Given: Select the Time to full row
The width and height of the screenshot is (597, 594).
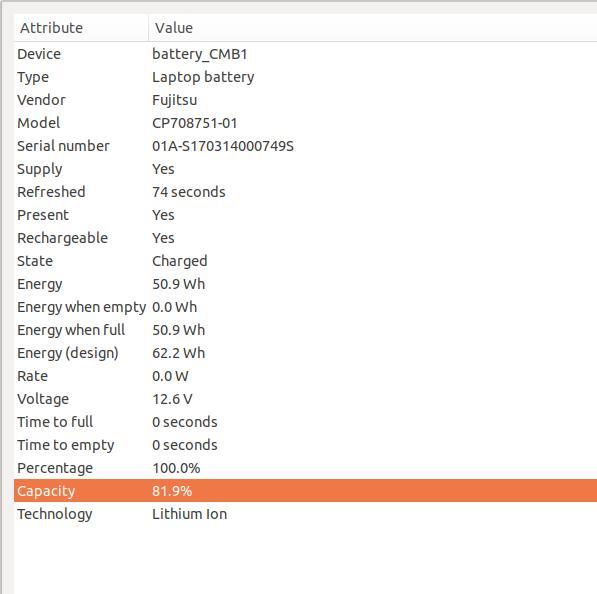Looking at the screenshot, I should pos(305,422).
